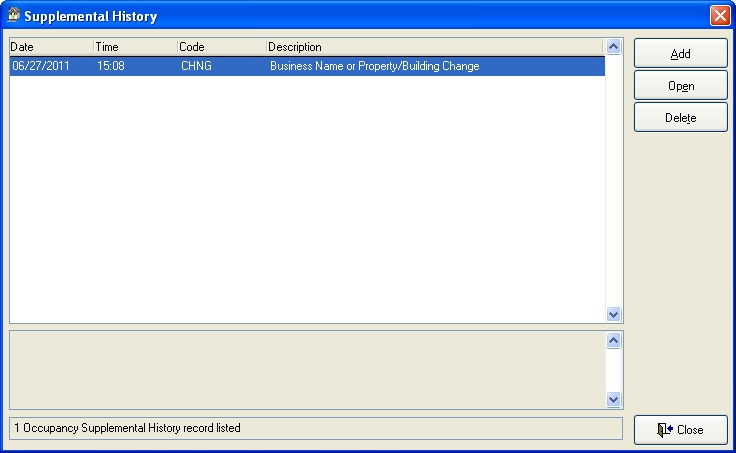Click the Supplemental History title bar icon
The width and height of the screenshot is (736, 453).
click(14, 16)
